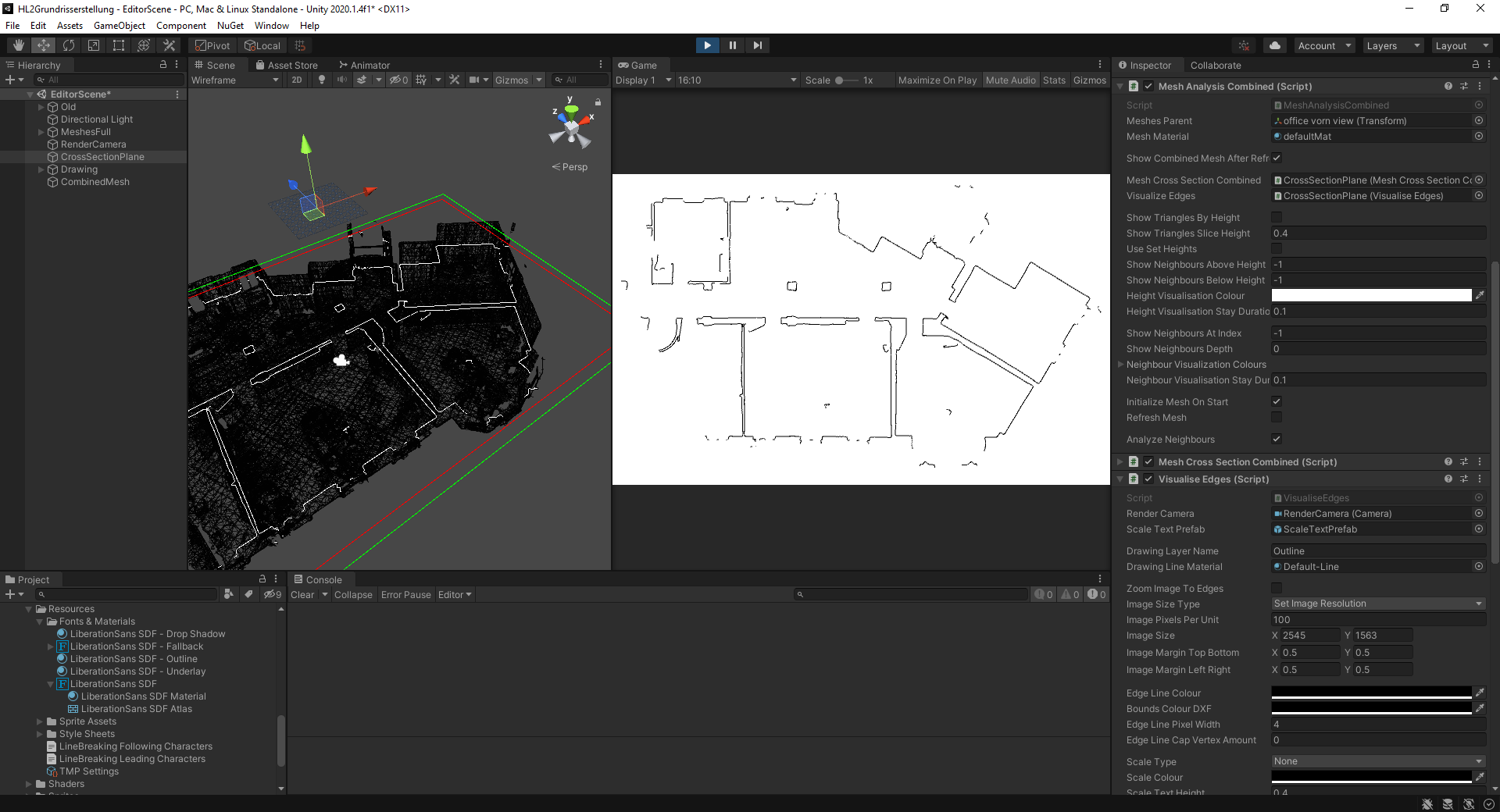Image resolution: width=1500 pixels, height=812 pixels.
Task: Uncheck the Visualise Edges script enable box
Action: (1148, 479)
